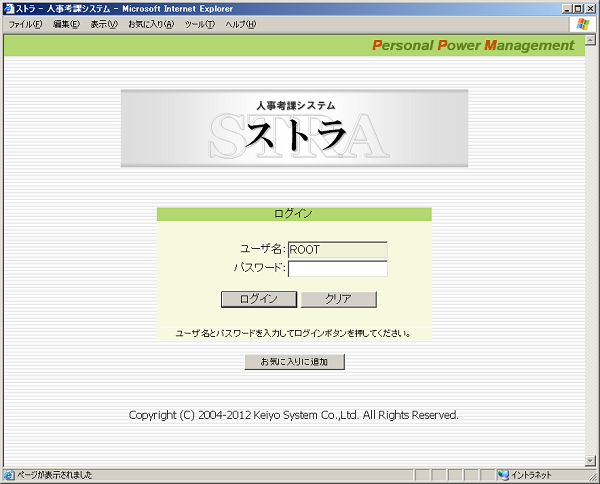Screen dimensions: 600x484
Task: Click the パスワード label
Action: [259, 267]
